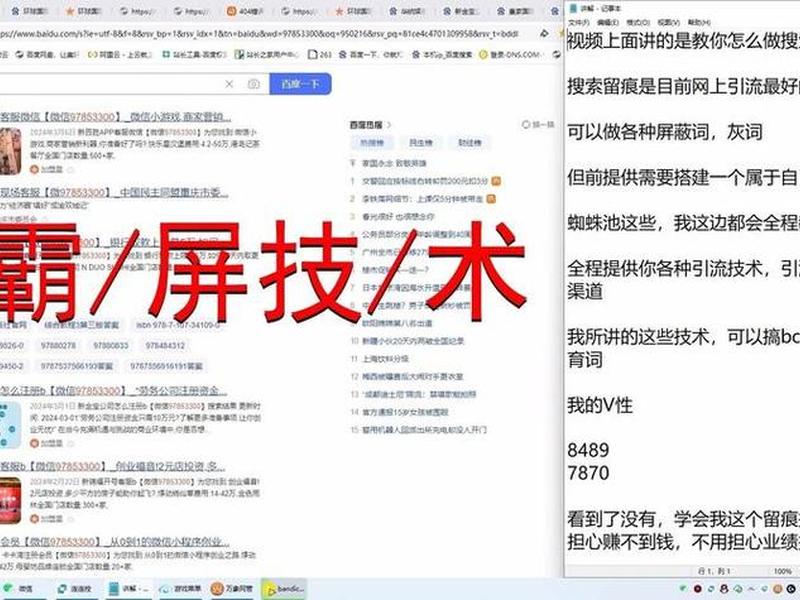Open 微信 from the taskbar
The image size is (800, 600).
pos(19,589)
